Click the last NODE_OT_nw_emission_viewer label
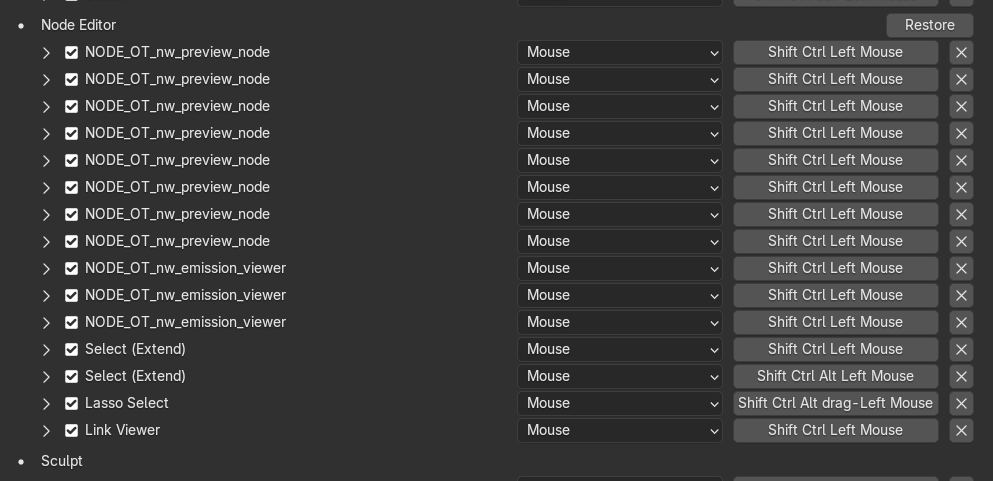The width and height of the screenshot is (993, 481). click(185, 322)
